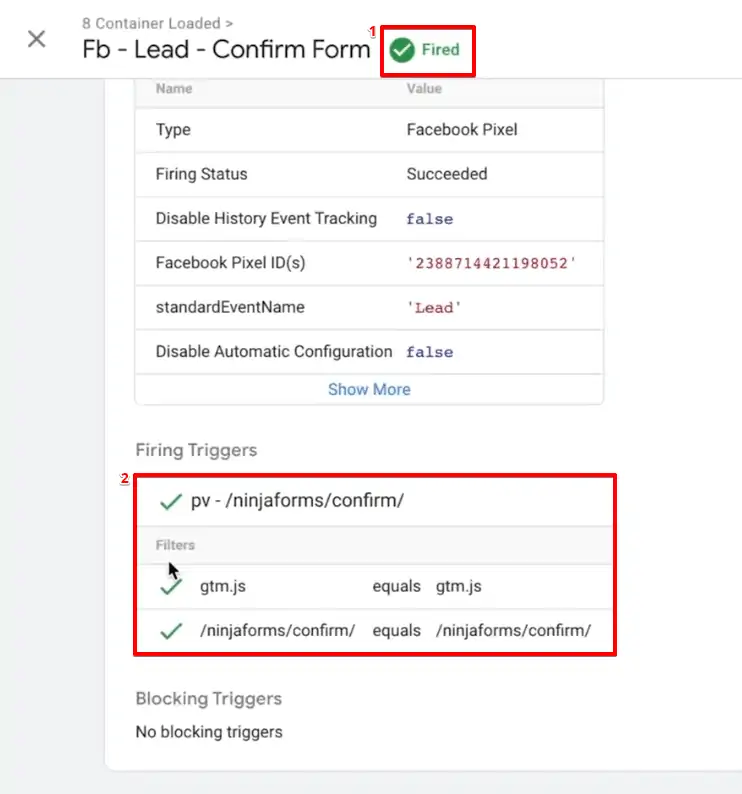Screen dimensions: 742x794
Task: Click the tag title Fb - Lead - Confirm Form
Action: (226, 49)
